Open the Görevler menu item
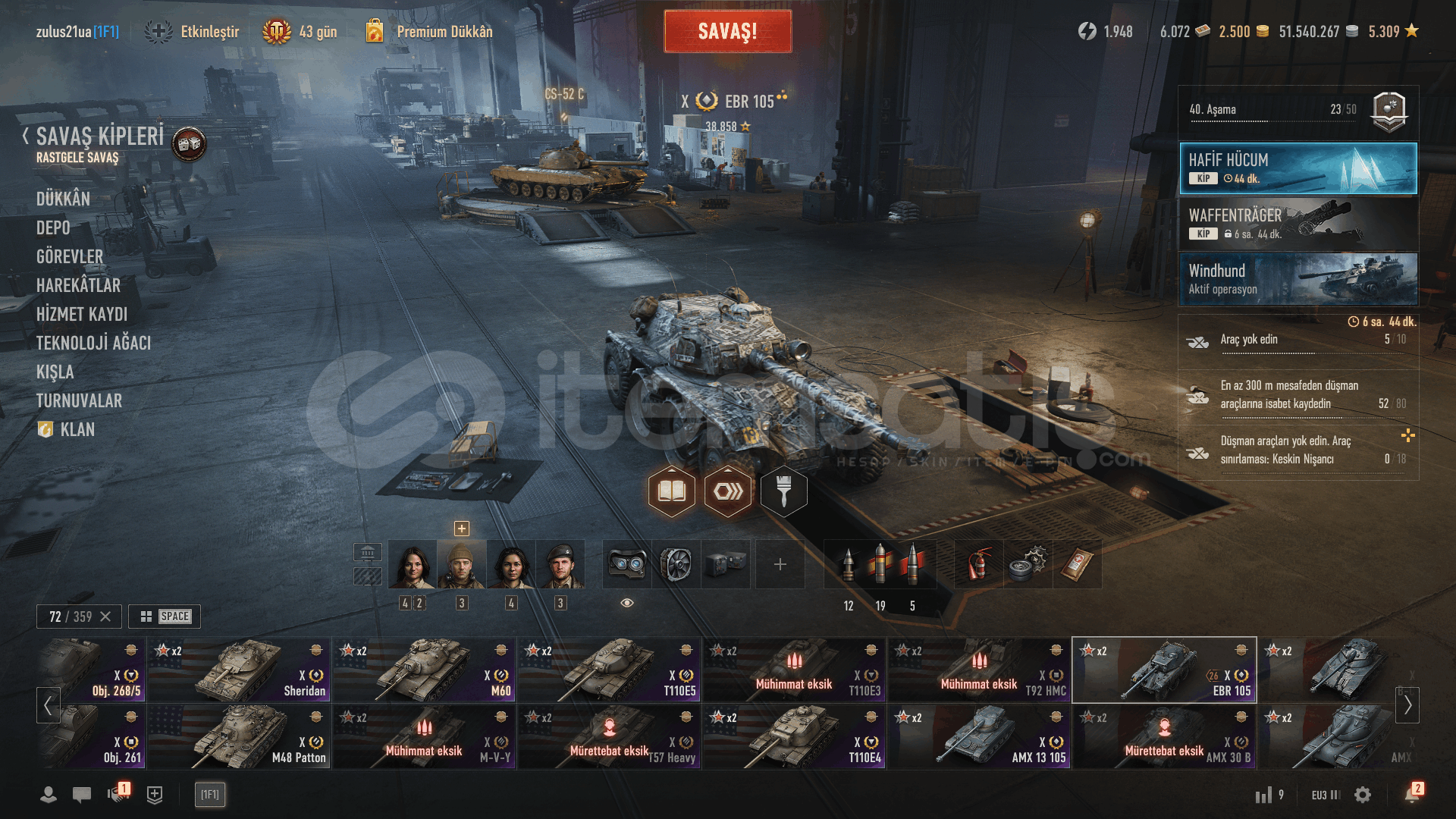1456x819 pixels. (x=70, y=256)
